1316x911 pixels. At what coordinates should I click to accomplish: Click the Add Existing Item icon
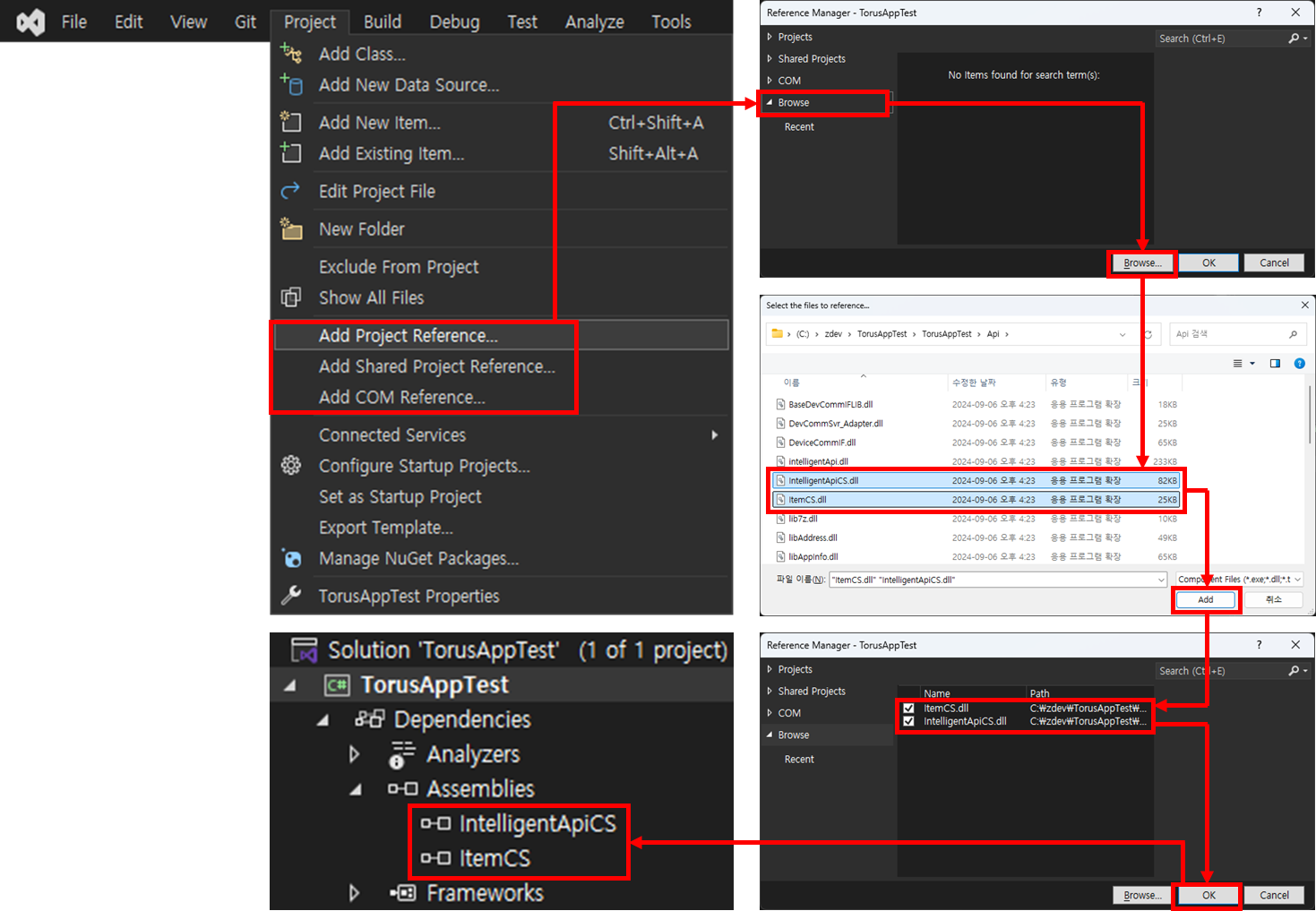(291, 153)
